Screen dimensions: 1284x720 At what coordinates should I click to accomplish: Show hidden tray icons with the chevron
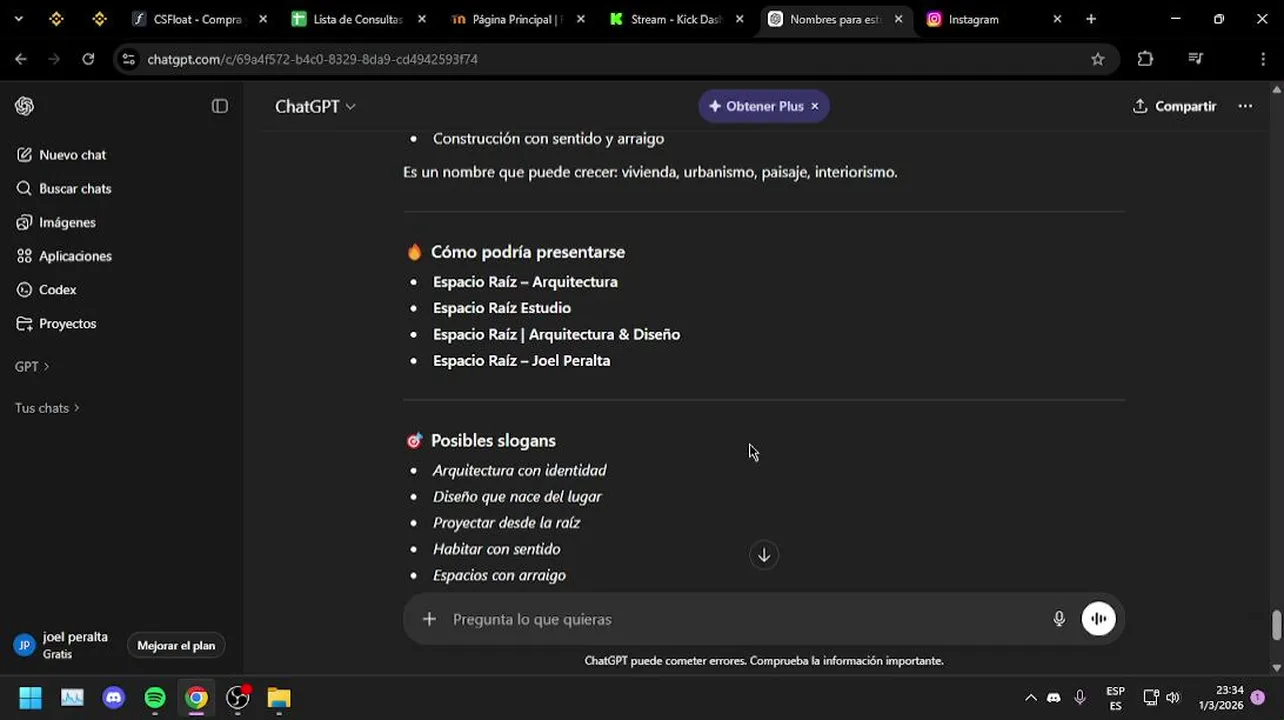point(1030,698)
